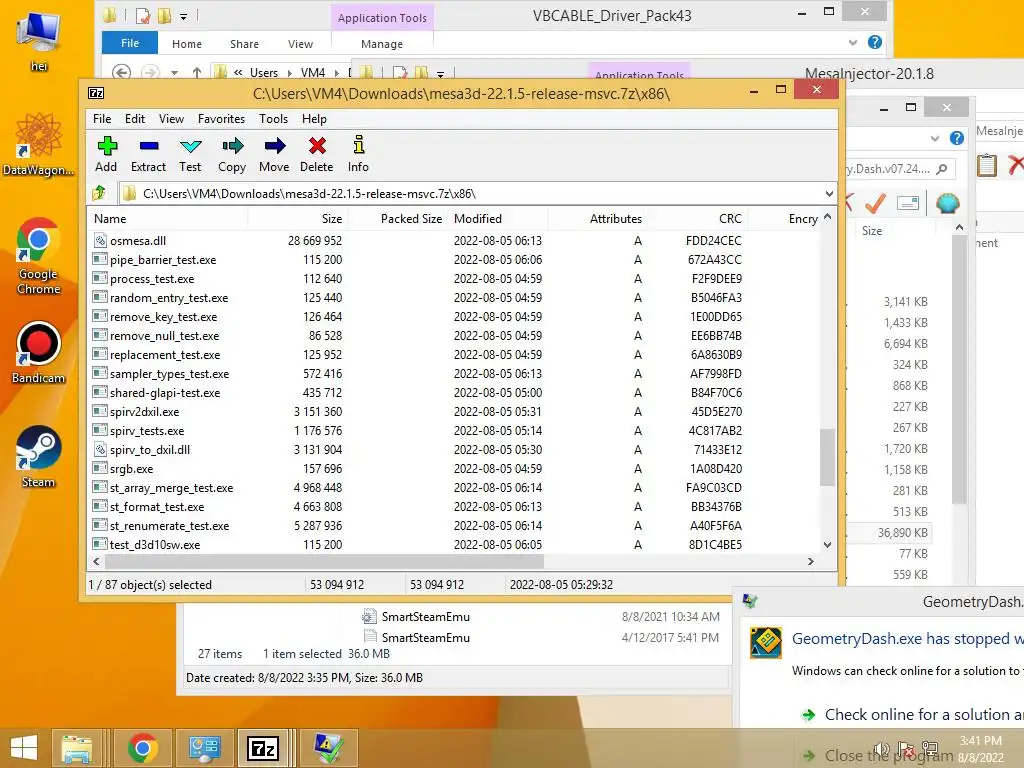Click the horizontal scrollbar left arrow

tap(97, 561)
